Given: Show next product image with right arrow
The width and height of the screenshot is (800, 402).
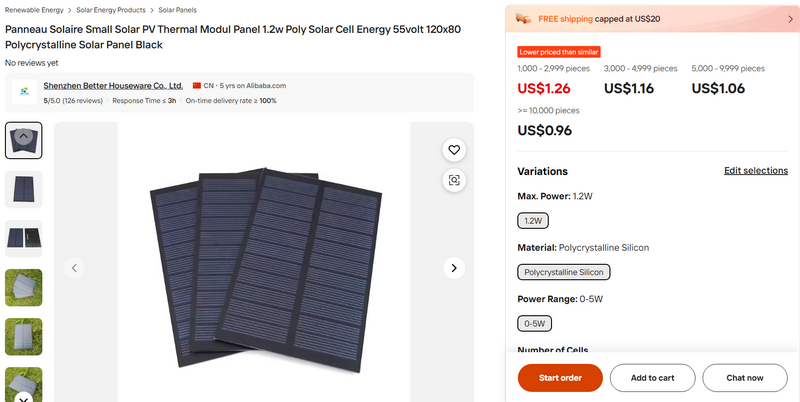Looking at the screenshot, I should 454,268.
